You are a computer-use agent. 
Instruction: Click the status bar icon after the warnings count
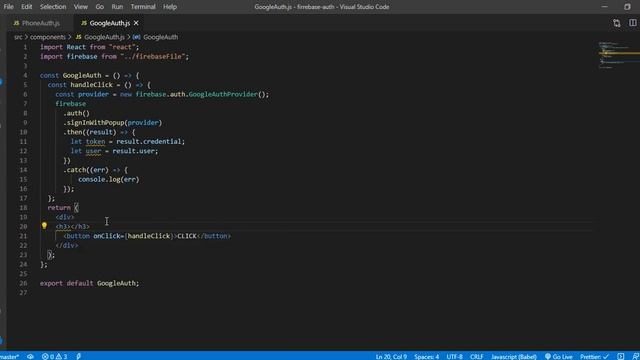coord(78,356)
